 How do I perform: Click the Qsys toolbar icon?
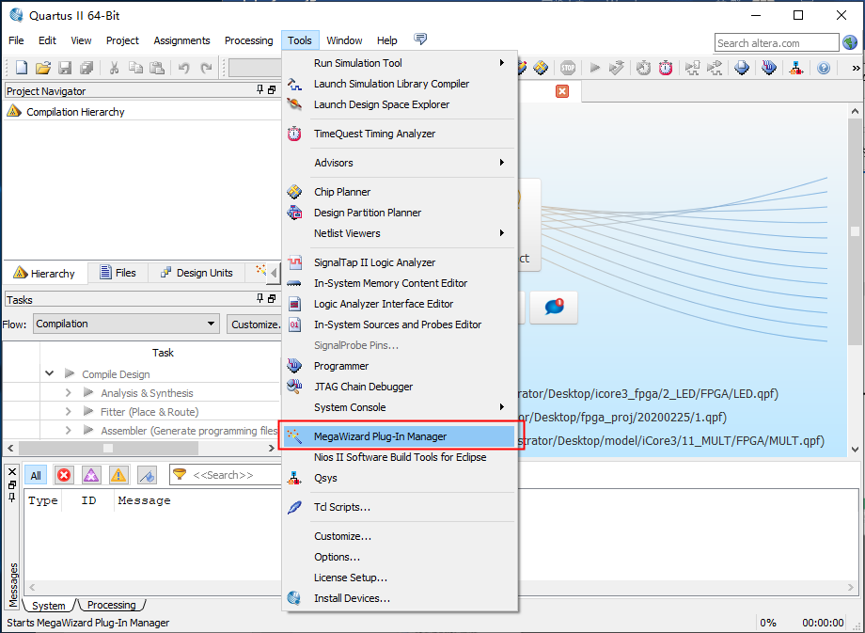(x=795, y=68)
